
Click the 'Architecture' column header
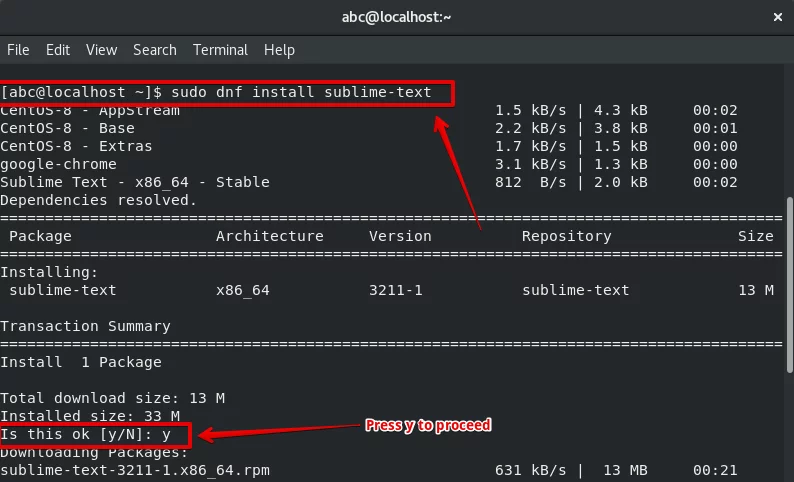coord(270,236)
